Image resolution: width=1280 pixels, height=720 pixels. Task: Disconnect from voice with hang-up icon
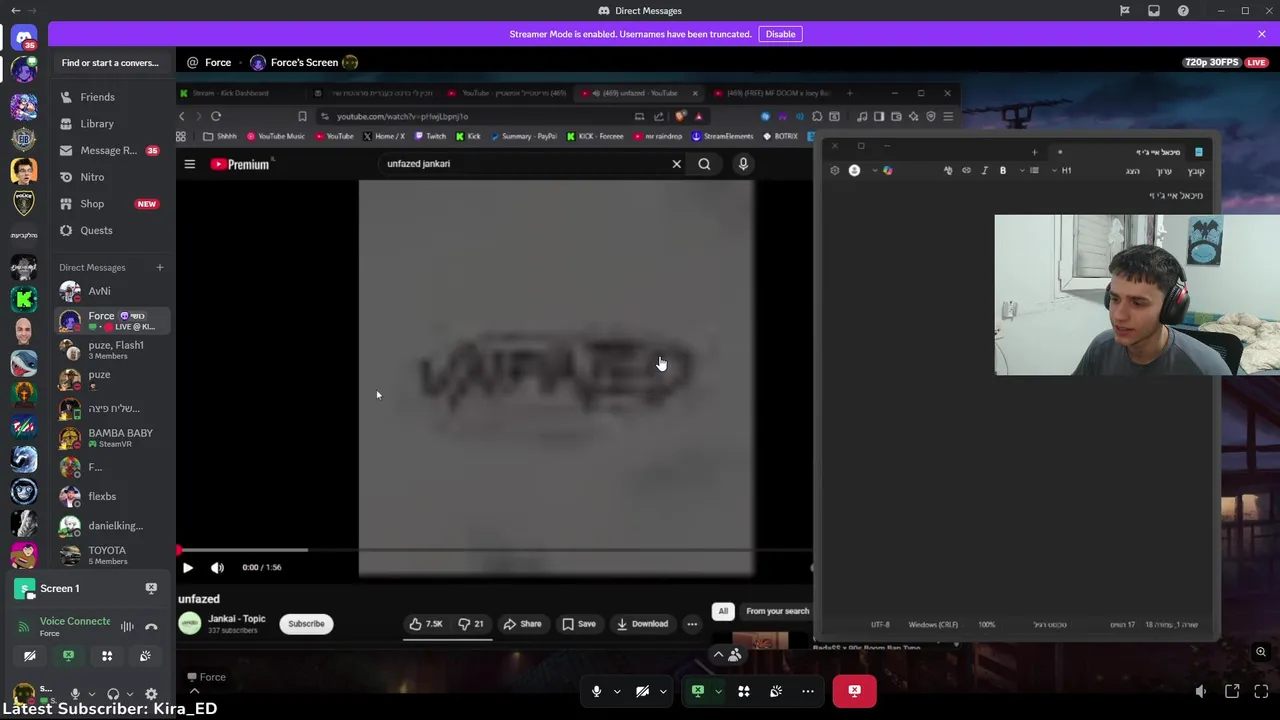[x=151, y=627]
